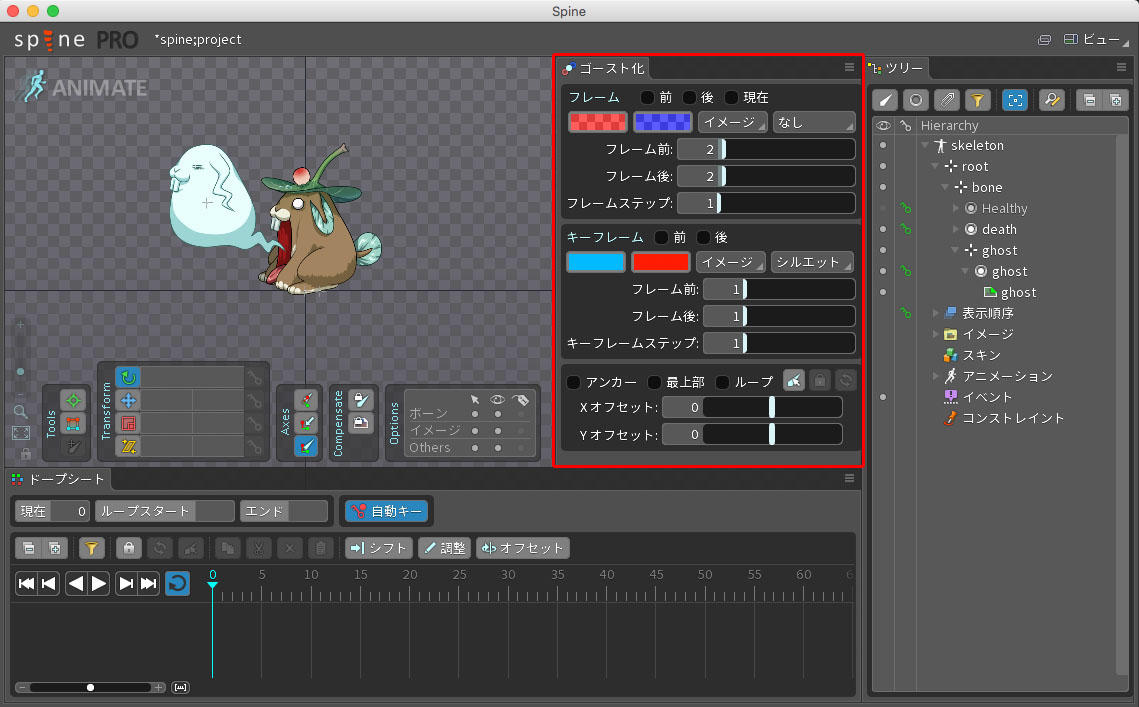1139x707 pixels.
Task: Click the bones brush icon in tree toolbar
Action: point(885,100)
